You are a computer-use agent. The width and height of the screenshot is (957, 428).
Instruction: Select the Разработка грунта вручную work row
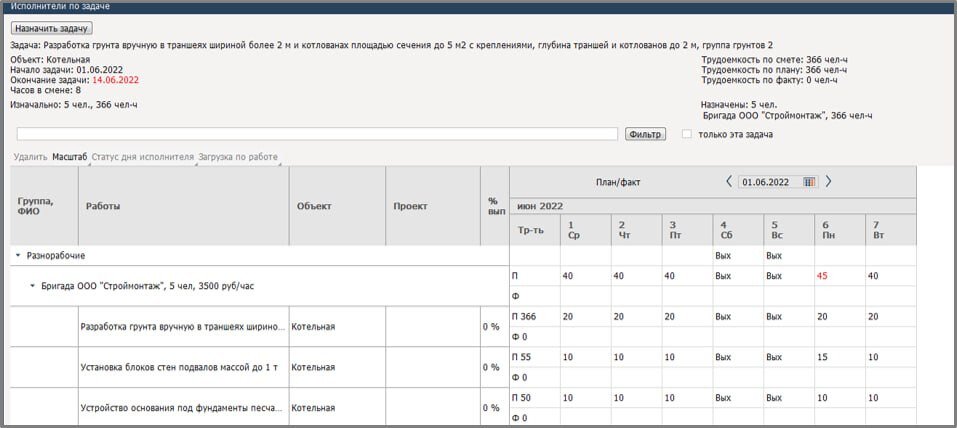click(x=182, y=326)
